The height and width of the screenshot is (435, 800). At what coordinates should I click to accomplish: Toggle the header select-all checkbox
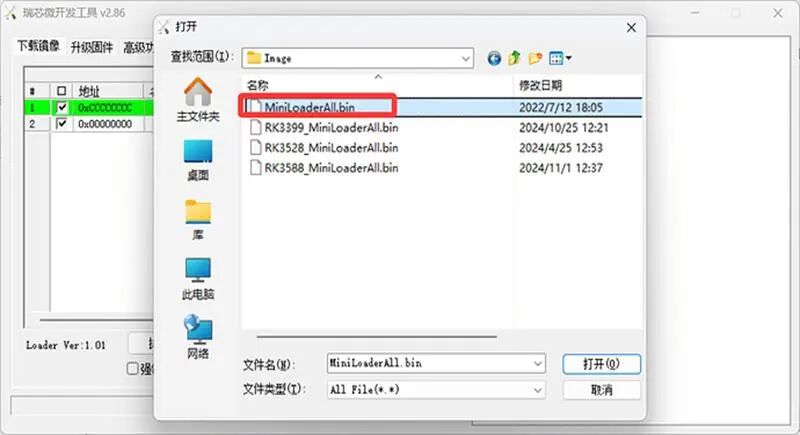[x=62, y=91]
